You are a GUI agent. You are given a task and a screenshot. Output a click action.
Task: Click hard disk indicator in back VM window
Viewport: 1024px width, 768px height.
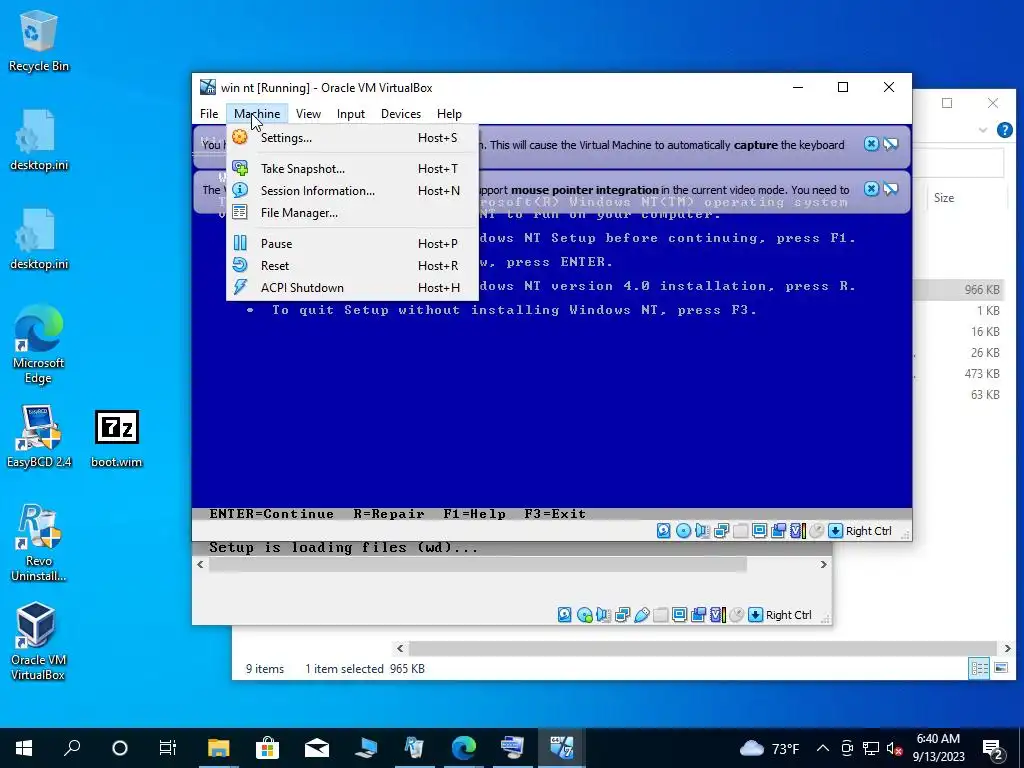pyautogui.click(x=565, y=615)
